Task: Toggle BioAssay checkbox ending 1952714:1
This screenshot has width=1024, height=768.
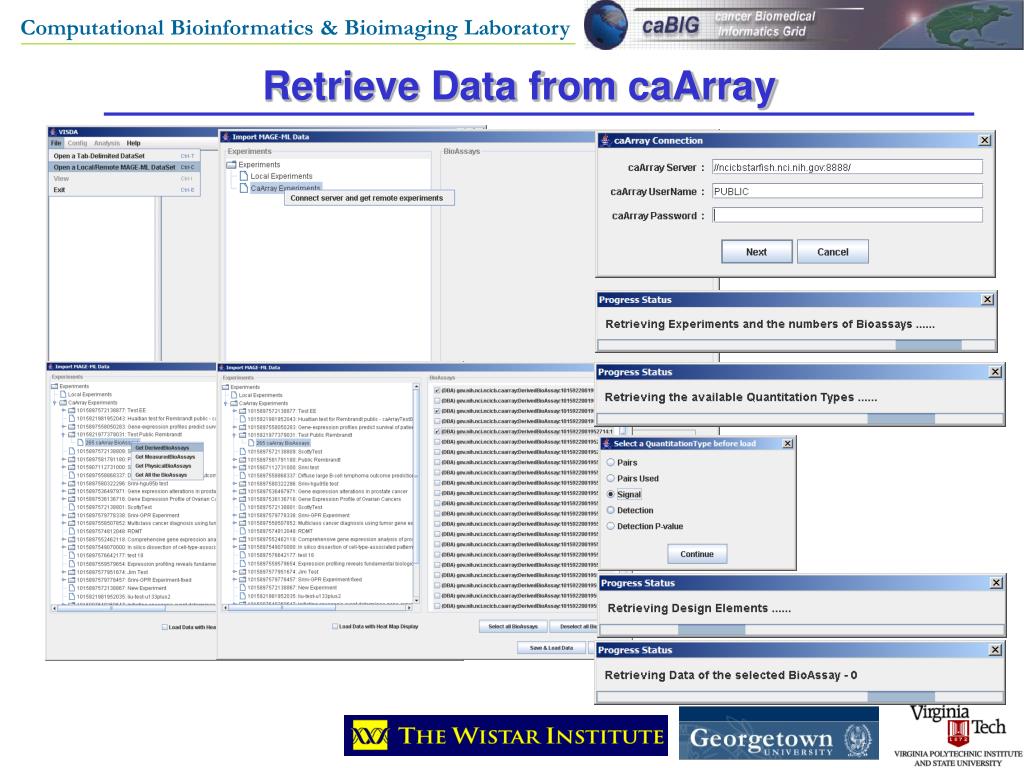Action: click(437, 432)
